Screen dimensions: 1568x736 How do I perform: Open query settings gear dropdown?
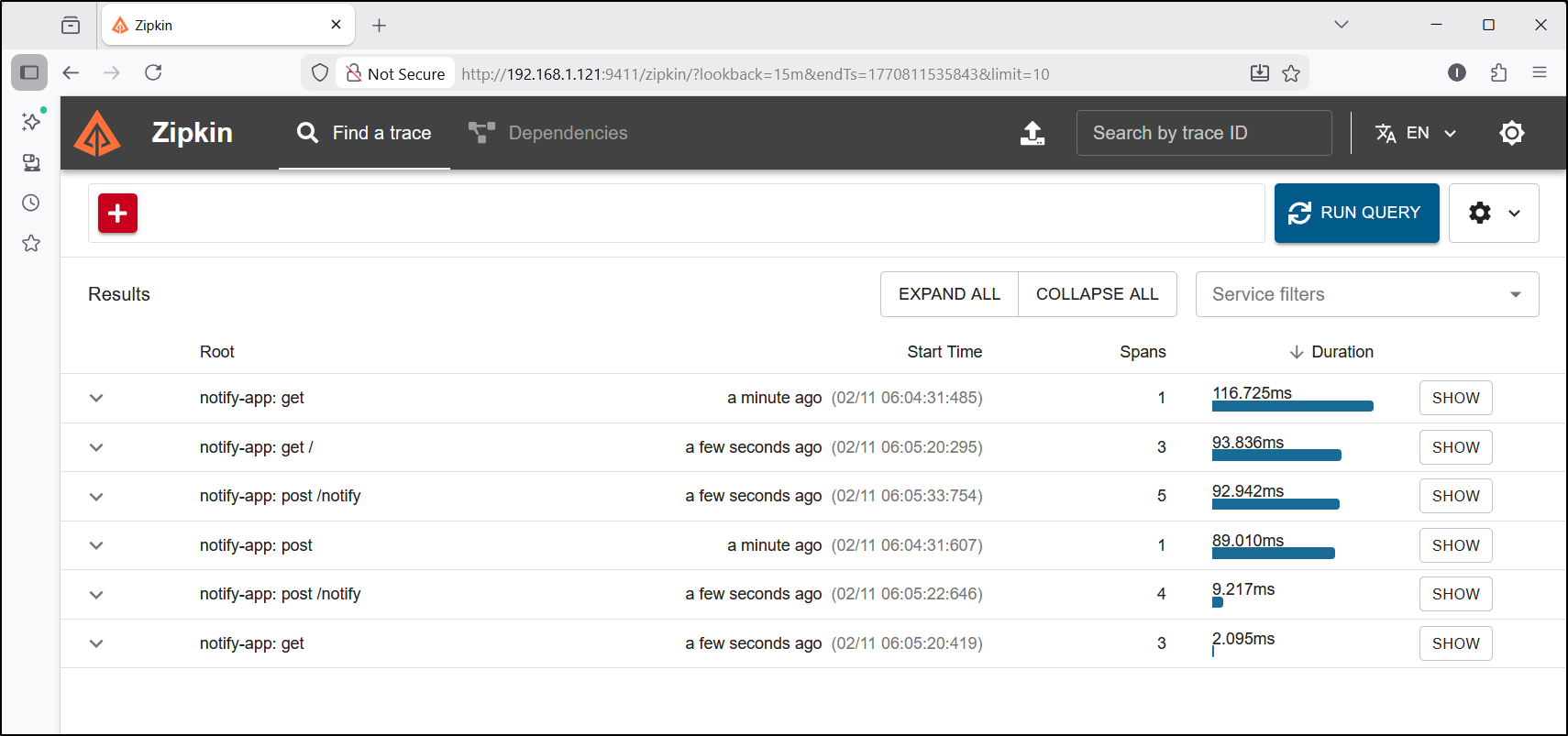click(x=1493, y=213)
